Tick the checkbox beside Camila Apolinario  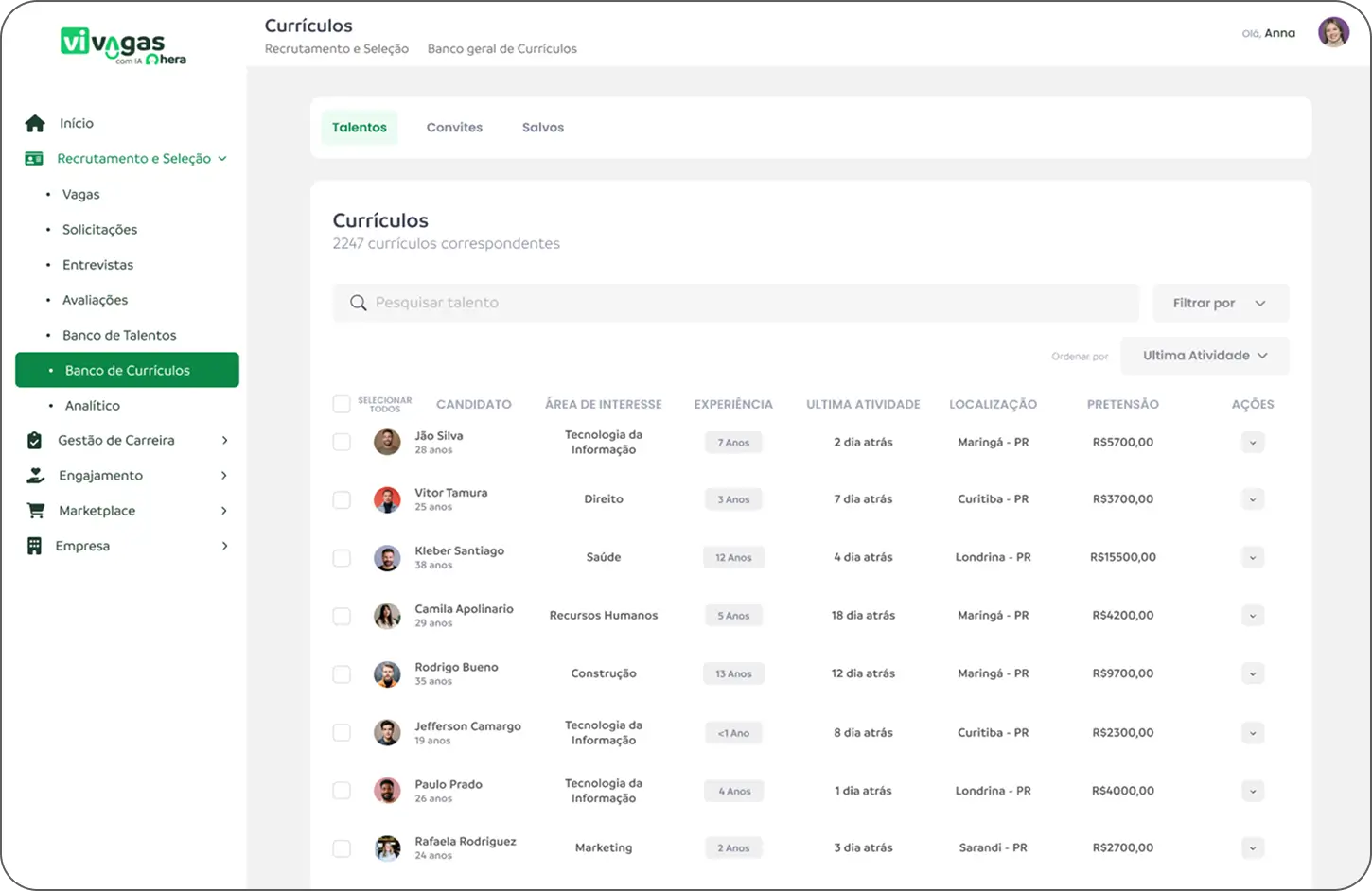342,617
